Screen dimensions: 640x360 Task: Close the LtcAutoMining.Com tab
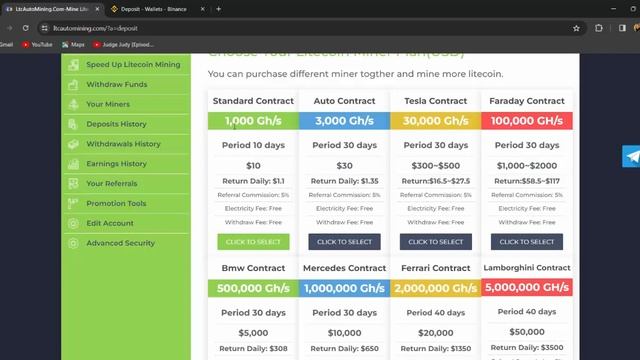(97, 9)
